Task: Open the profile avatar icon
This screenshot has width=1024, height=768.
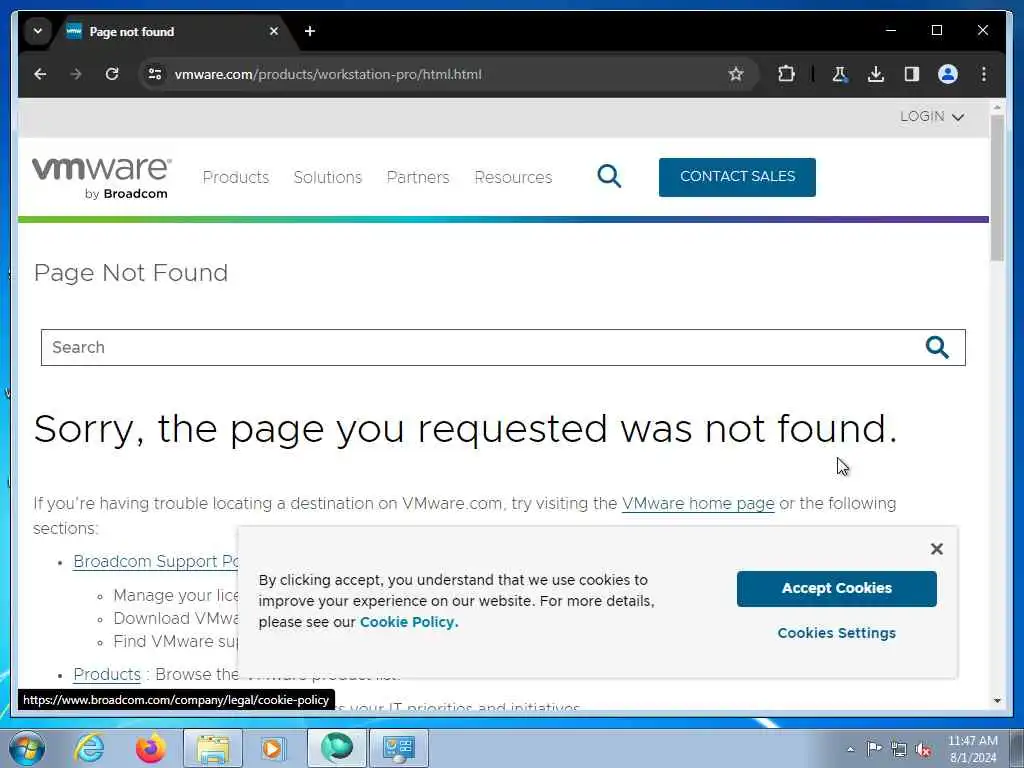Action: coord(948,74)
